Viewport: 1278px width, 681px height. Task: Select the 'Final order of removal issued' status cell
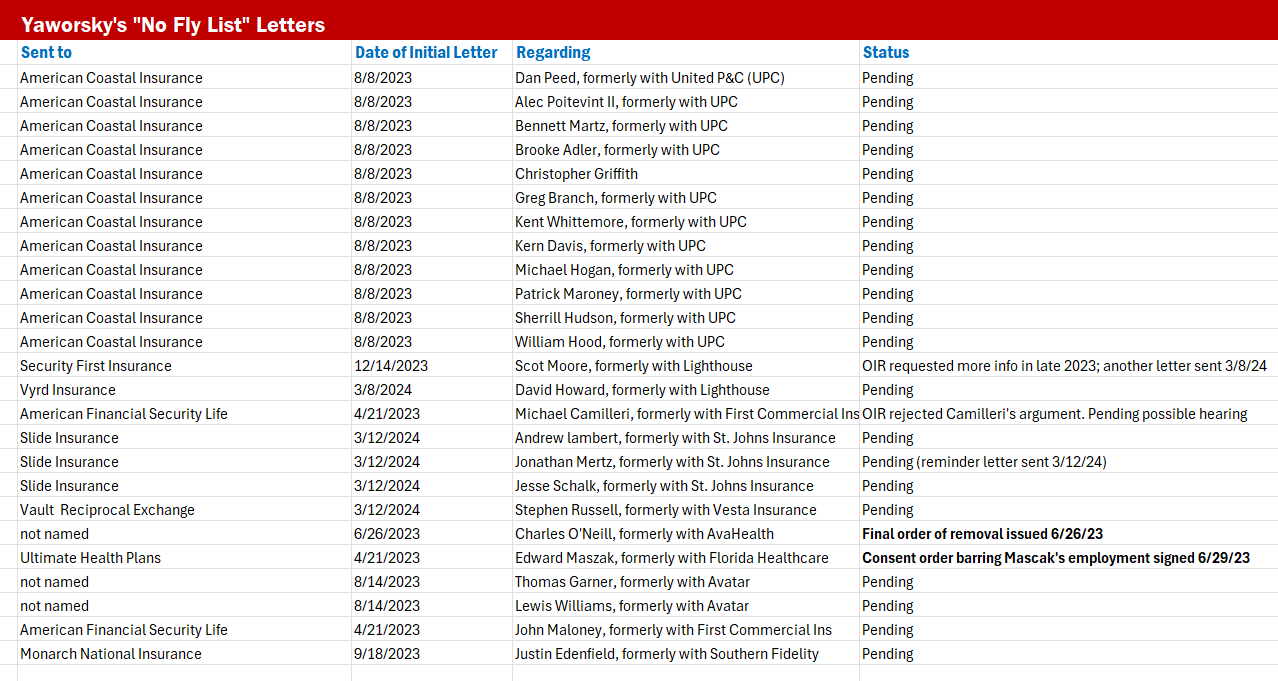tap(982, 534)
